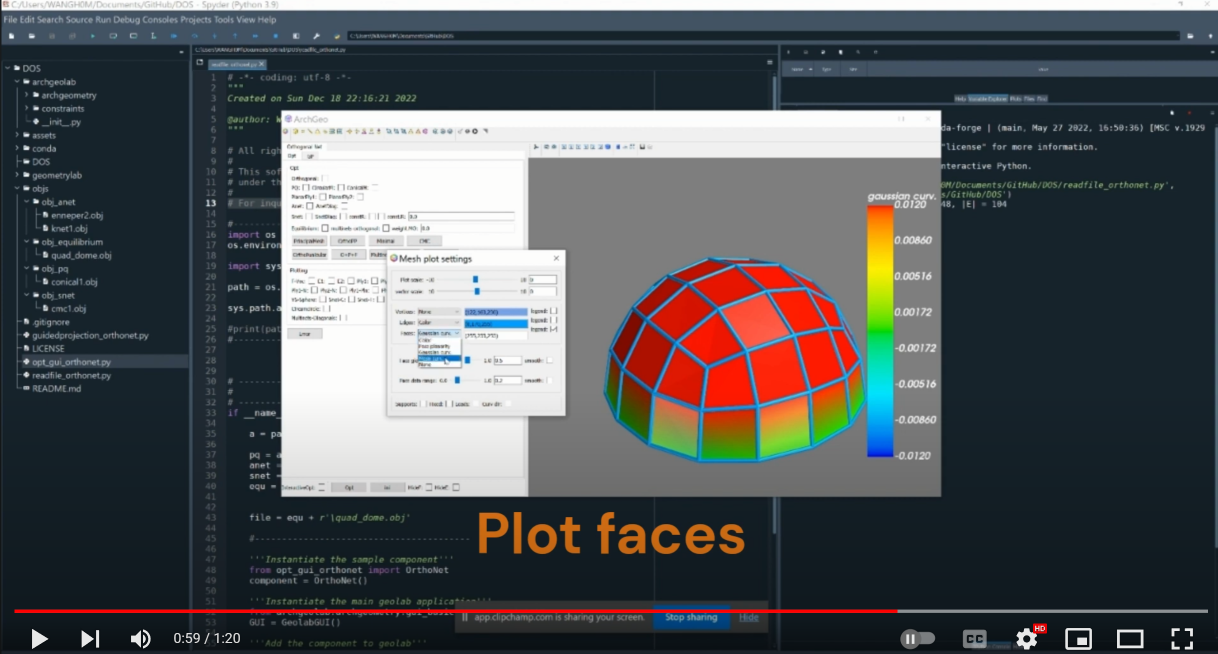
Task: Click the Debug file icon in toolbar
Action: [174, 35]
